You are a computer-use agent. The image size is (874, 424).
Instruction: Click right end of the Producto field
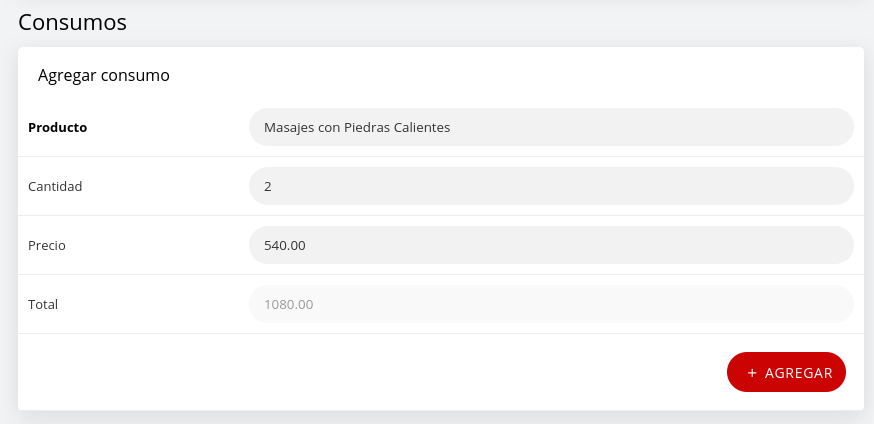pyautogui.click(x=830, y=128)
